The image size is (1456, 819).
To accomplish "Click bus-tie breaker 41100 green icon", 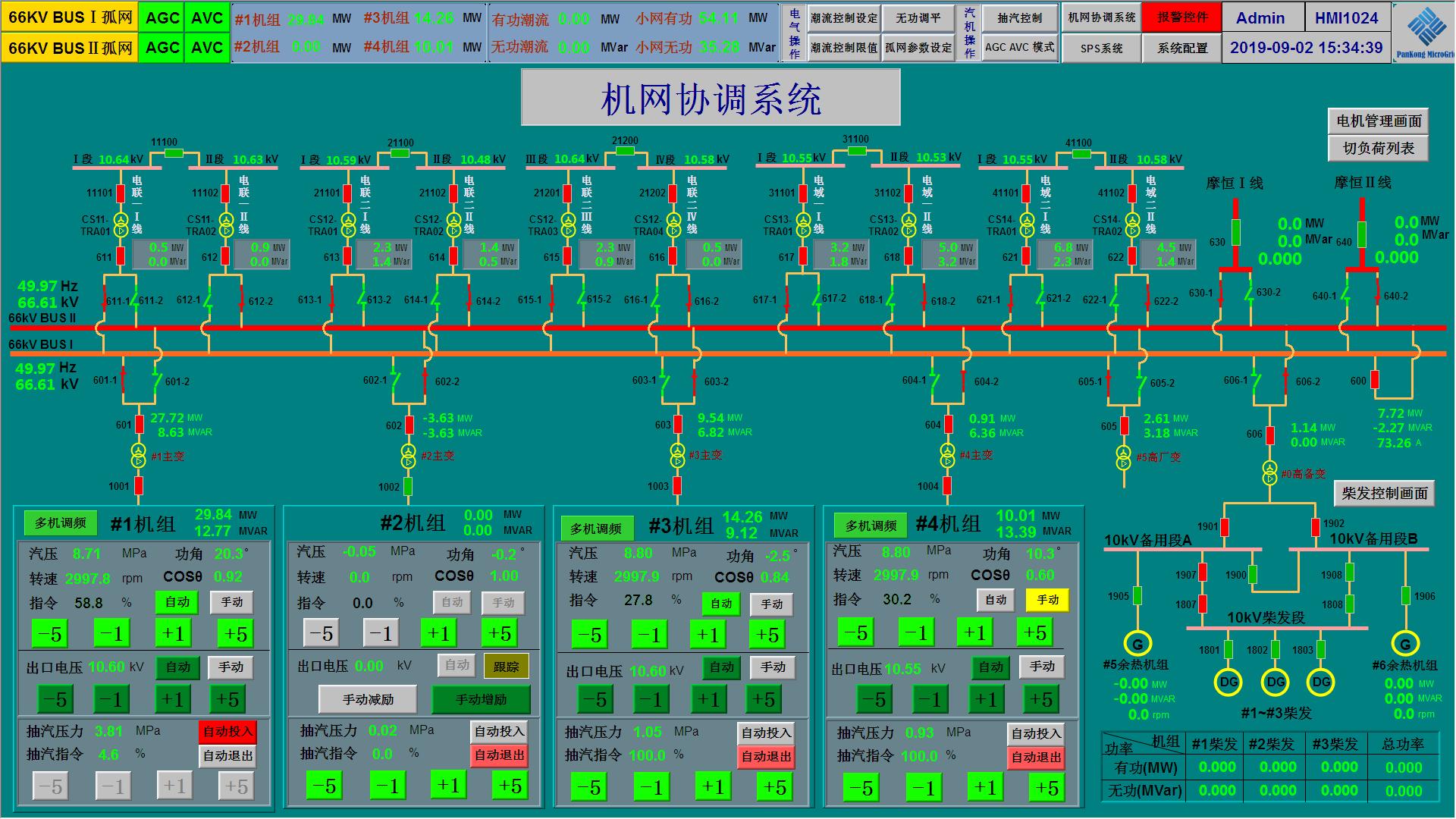I will (x=1083, y=154).
